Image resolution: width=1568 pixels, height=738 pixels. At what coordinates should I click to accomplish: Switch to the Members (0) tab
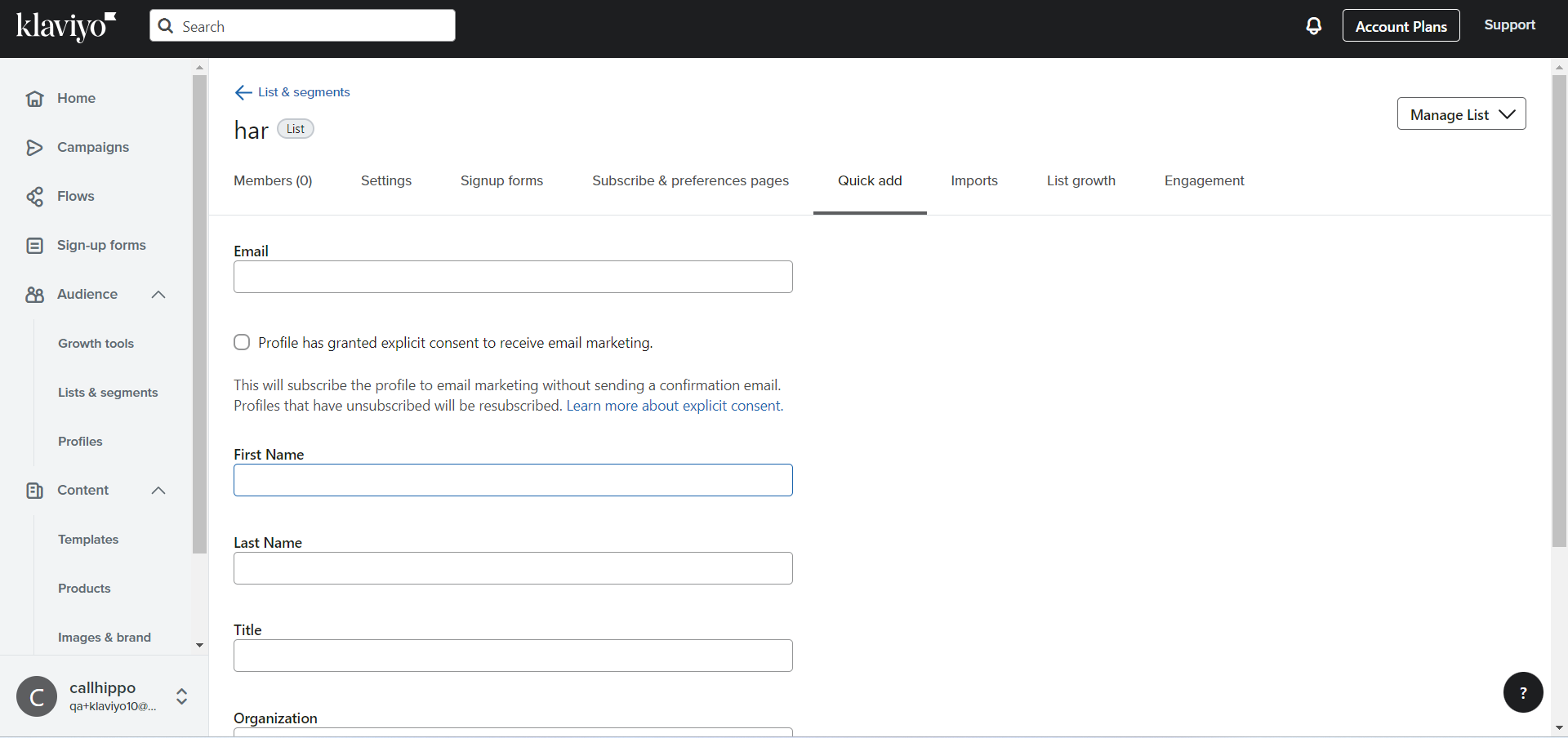click(273, 180)
